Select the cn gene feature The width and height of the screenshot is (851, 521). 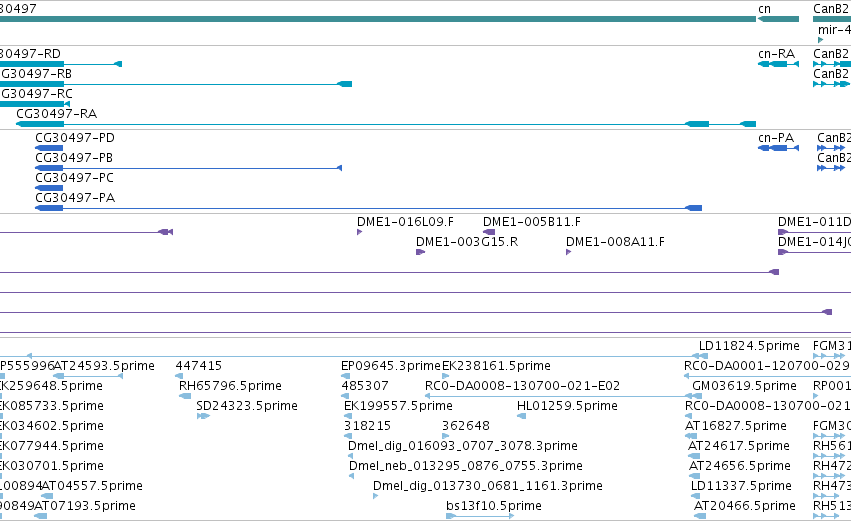pos(778,19)
